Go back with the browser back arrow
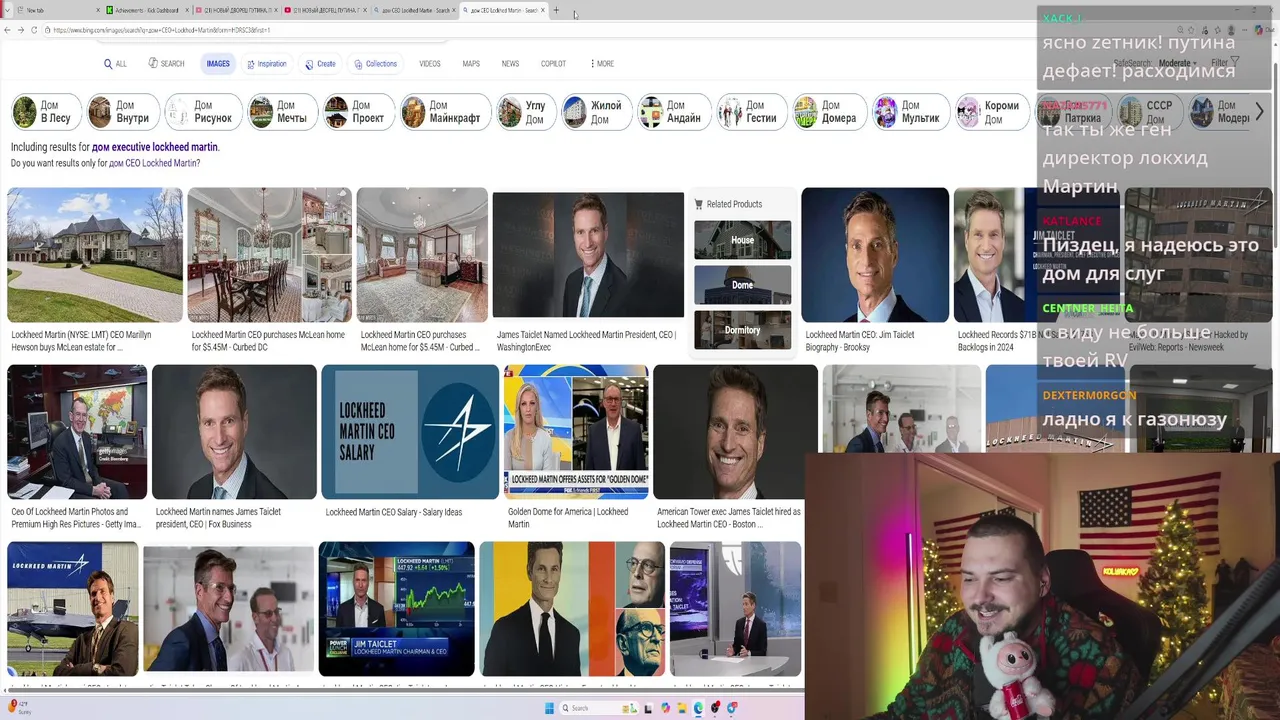The image size is (1280, 720). (7, 30)
